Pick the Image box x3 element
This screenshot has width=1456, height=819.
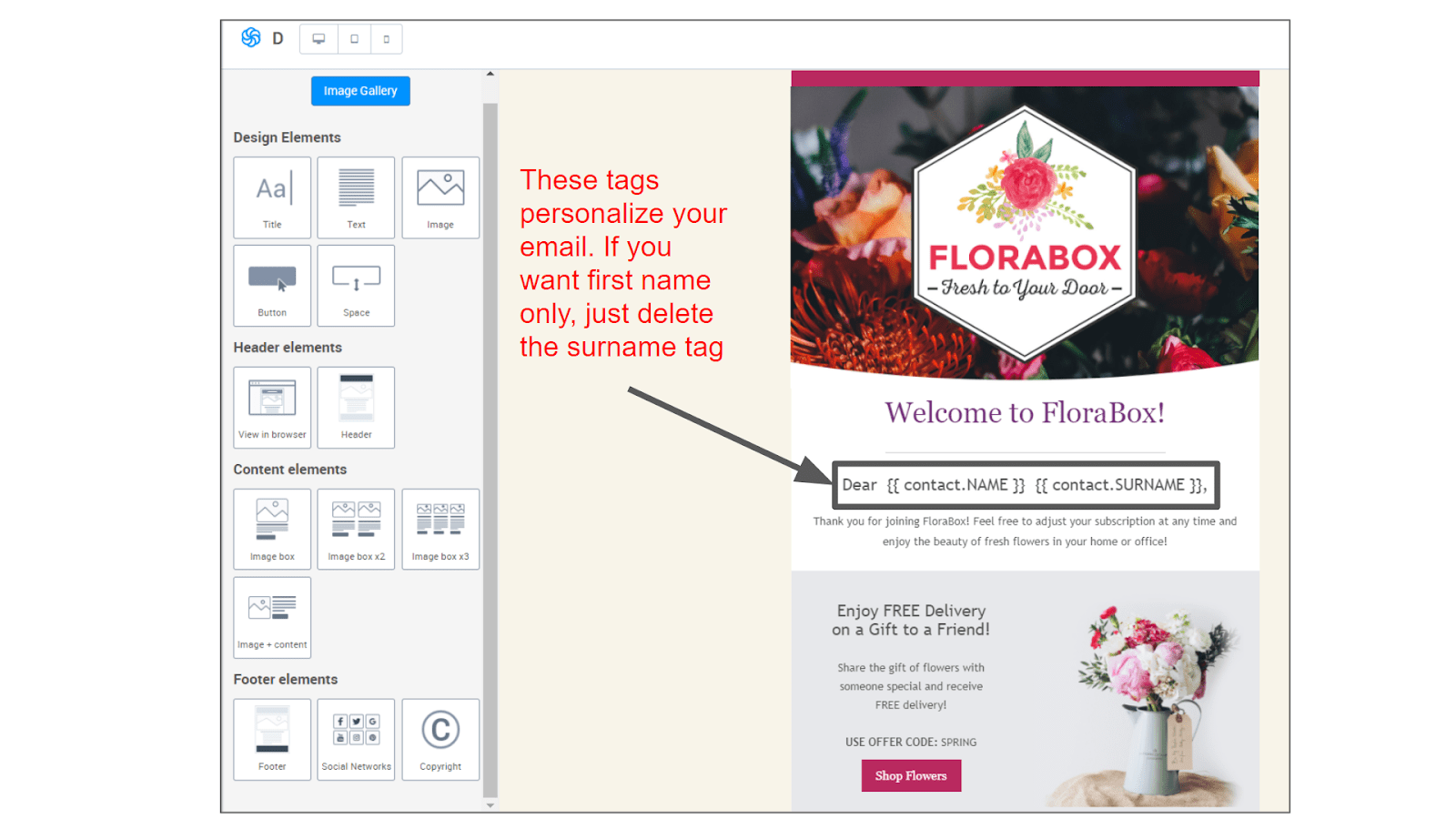tap(440, 530)
